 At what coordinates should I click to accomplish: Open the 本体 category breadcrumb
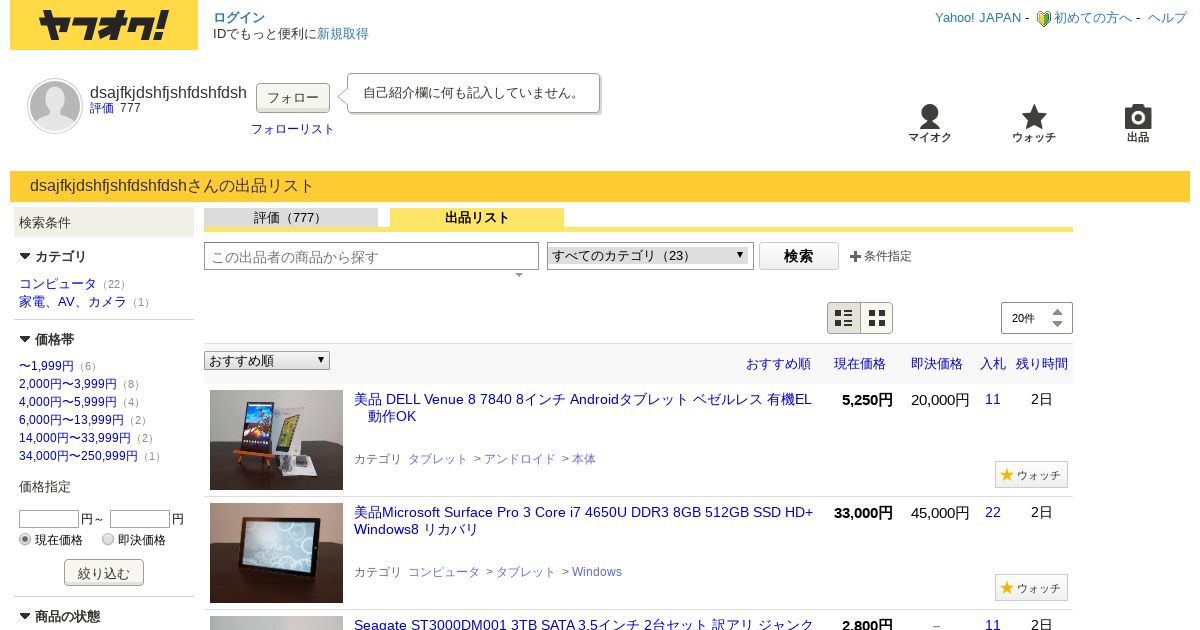(x=584, y=459)
